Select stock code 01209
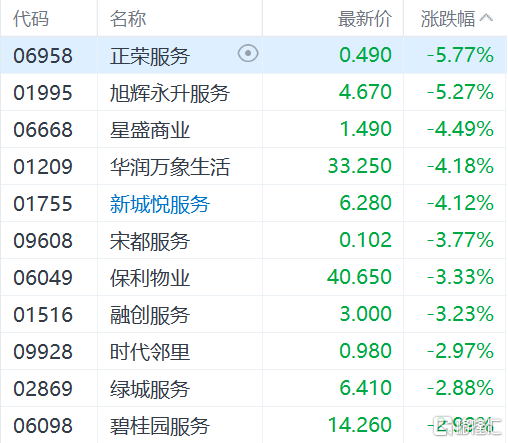508x443 pixels. (x=43, y=166)
